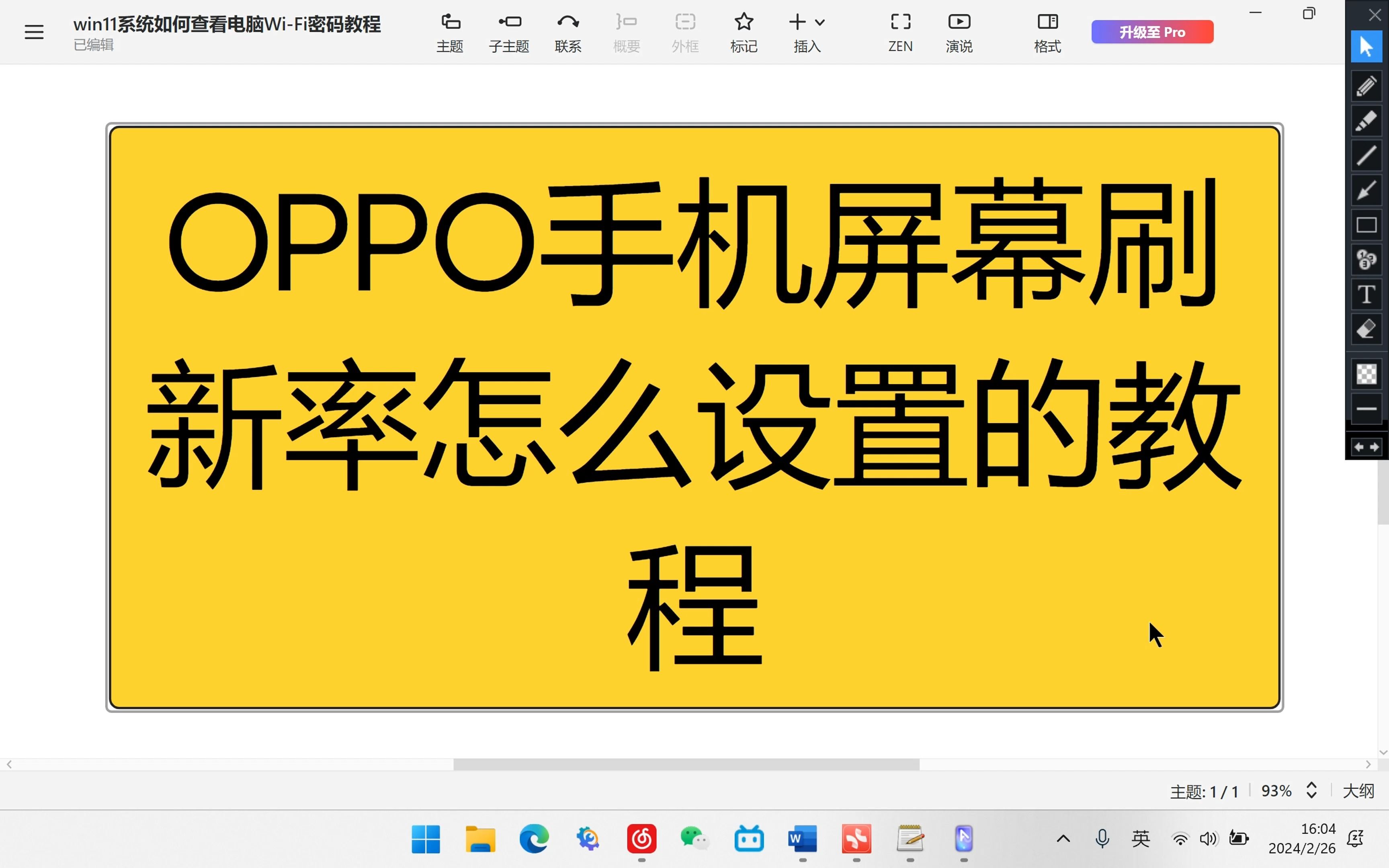
Task: Click the document title win11系统 text
Action: (227, 24)
